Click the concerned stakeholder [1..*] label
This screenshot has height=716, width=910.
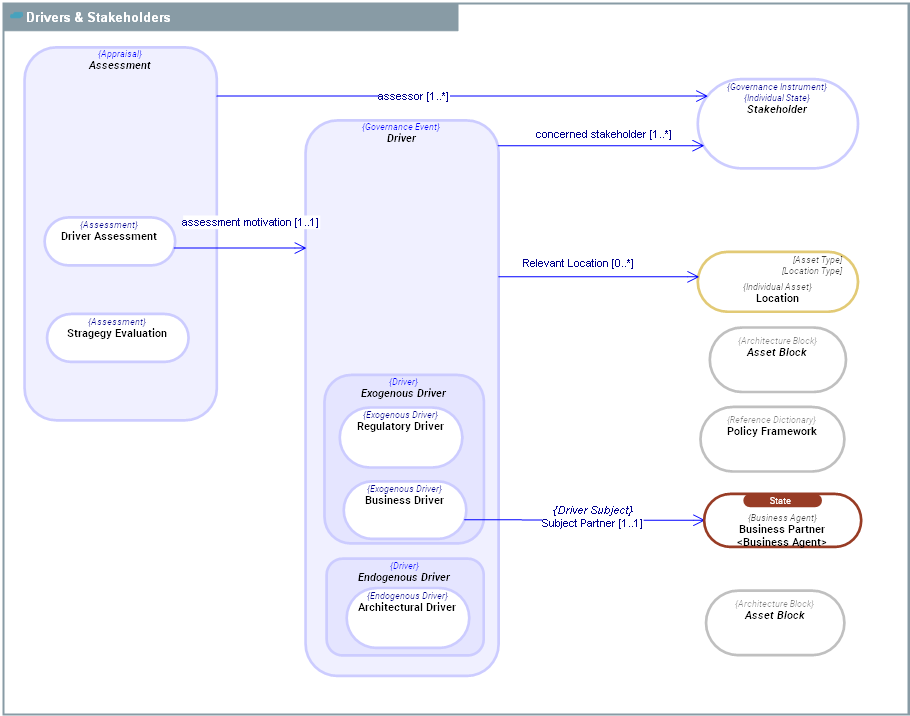pos(603,134)
